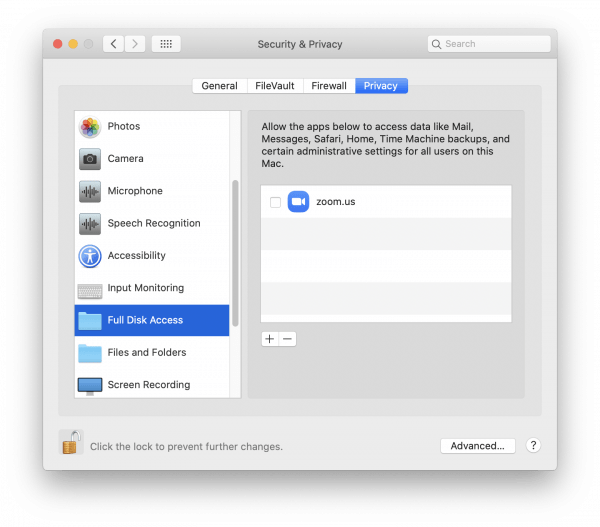The image size is (600, 527).
Task: Enable the zoom.us checkbox
Action: coord(275,202)
